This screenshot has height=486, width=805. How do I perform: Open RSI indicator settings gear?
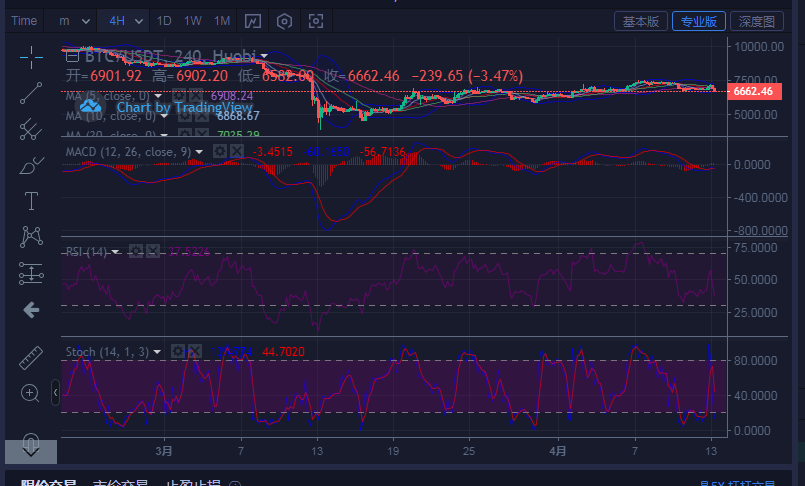(x=136, y=251)
